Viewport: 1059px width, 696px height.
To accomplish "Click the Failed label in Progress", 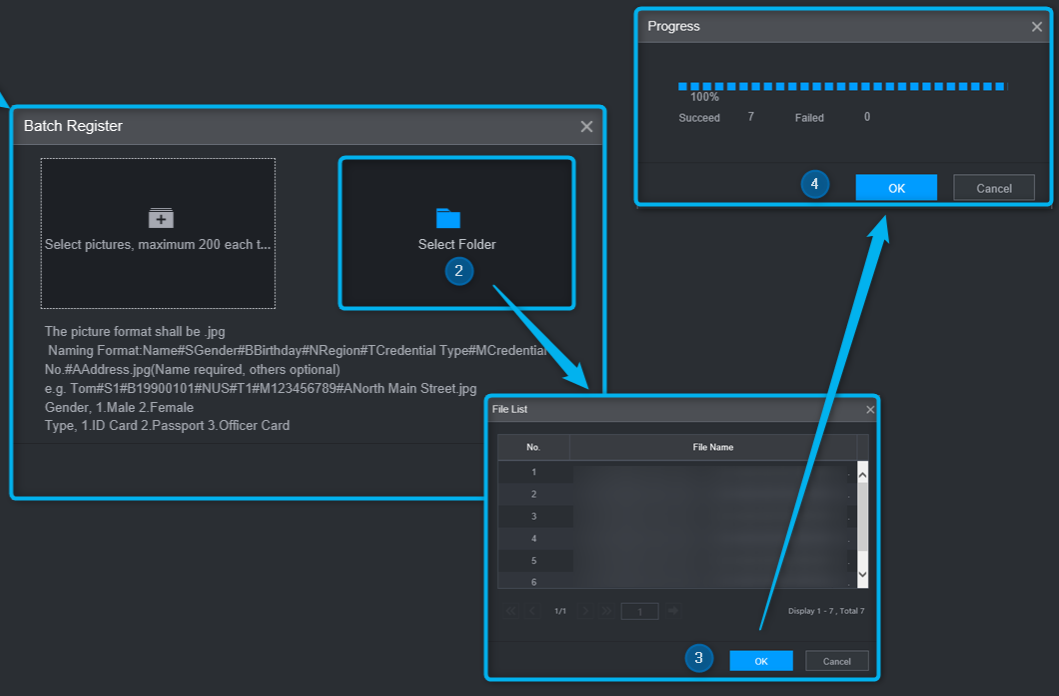I will point(809,118).
